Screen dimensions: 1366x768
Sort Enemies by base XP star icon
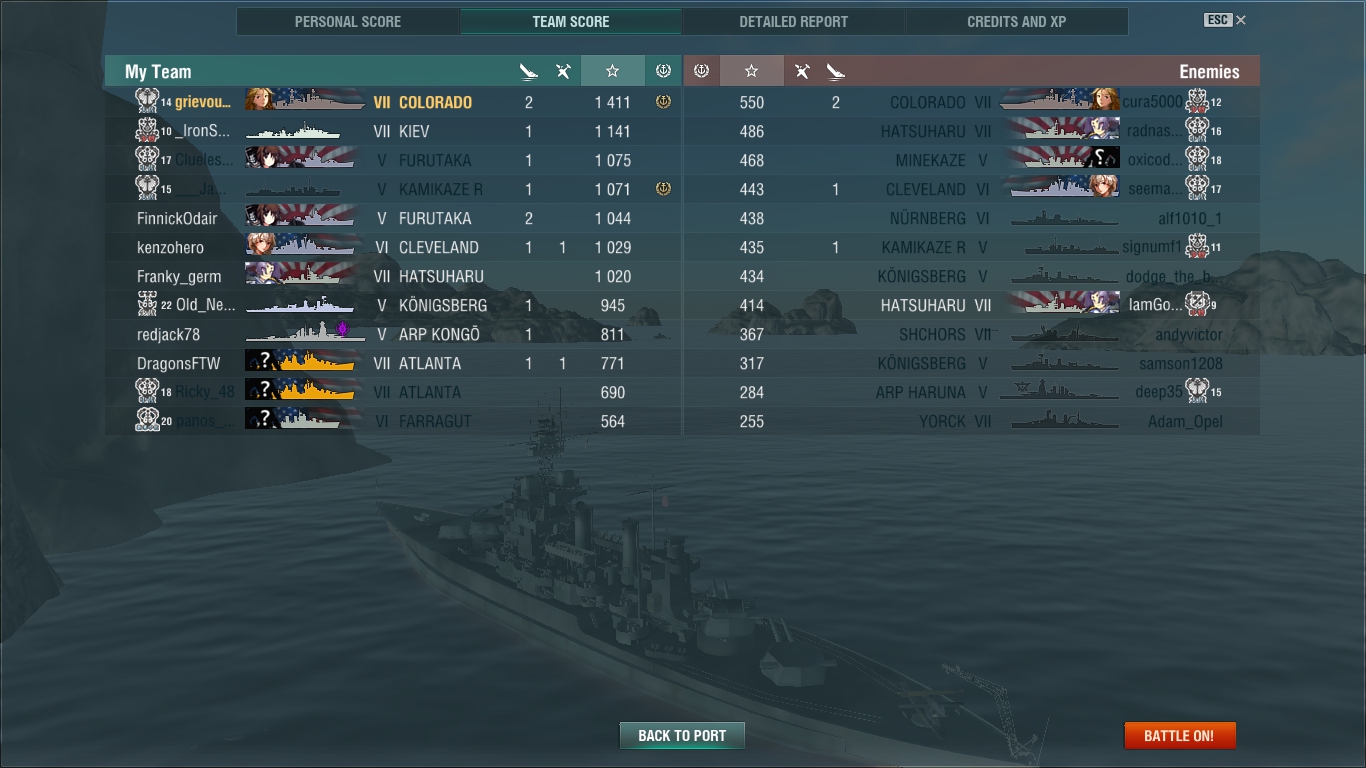tap(752, 71)
